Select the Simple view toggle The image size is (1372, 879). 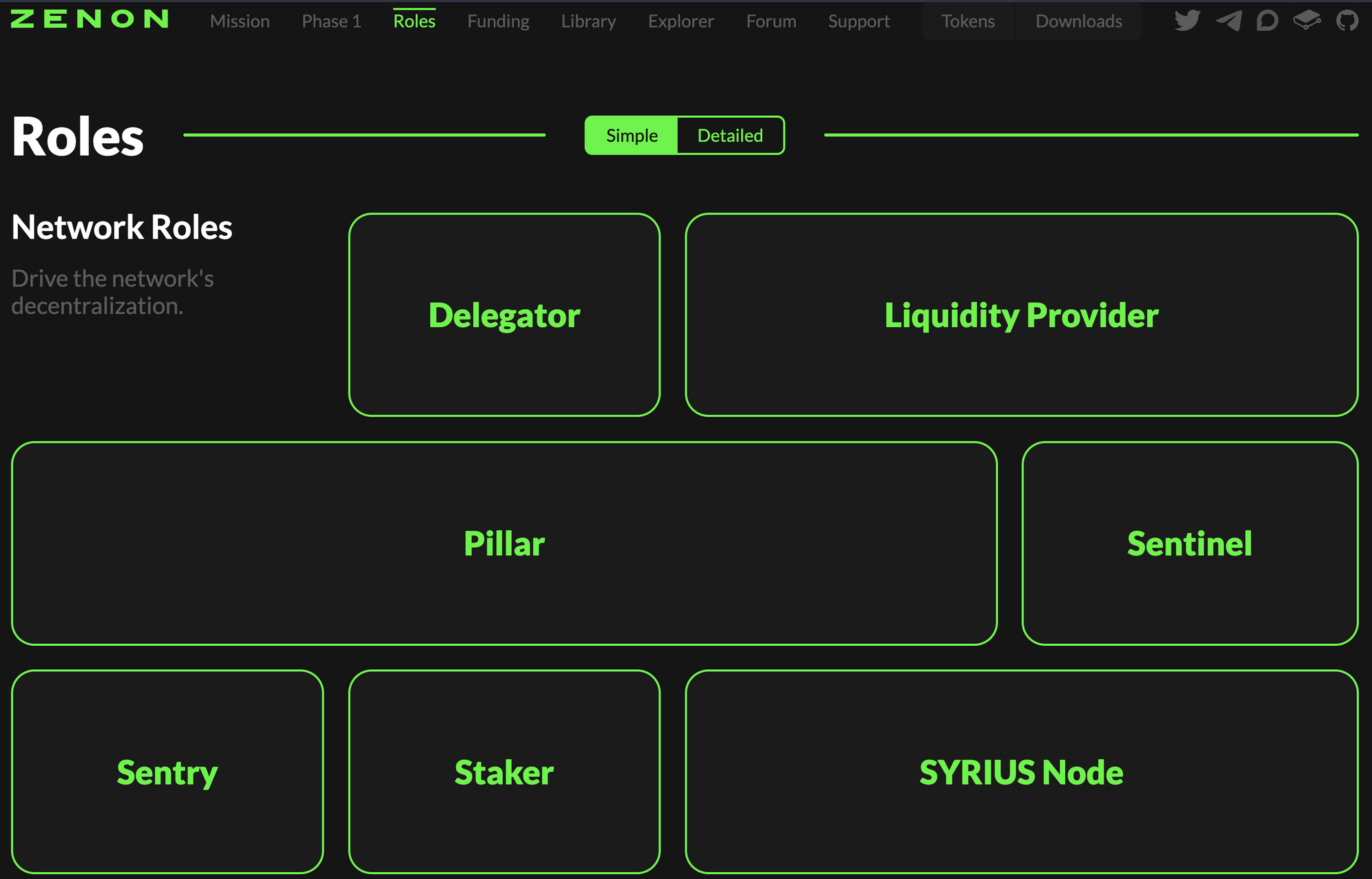point(631,136)
